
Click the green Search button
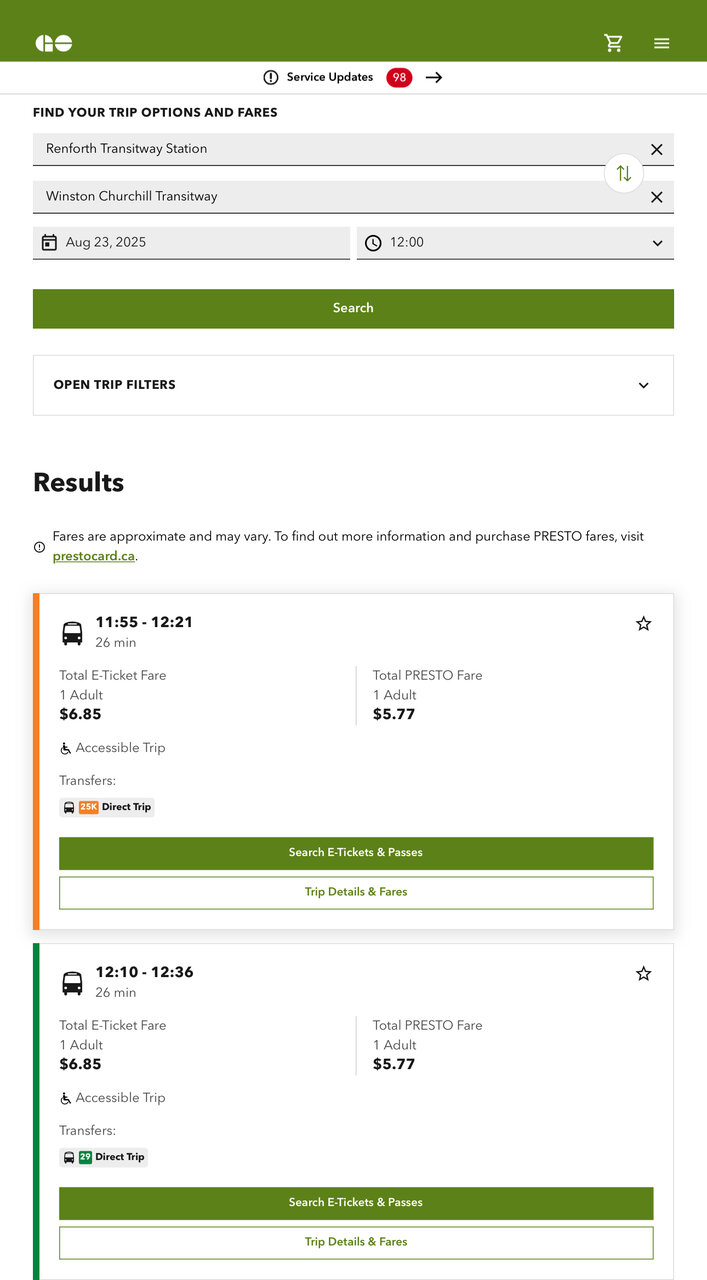353,308
